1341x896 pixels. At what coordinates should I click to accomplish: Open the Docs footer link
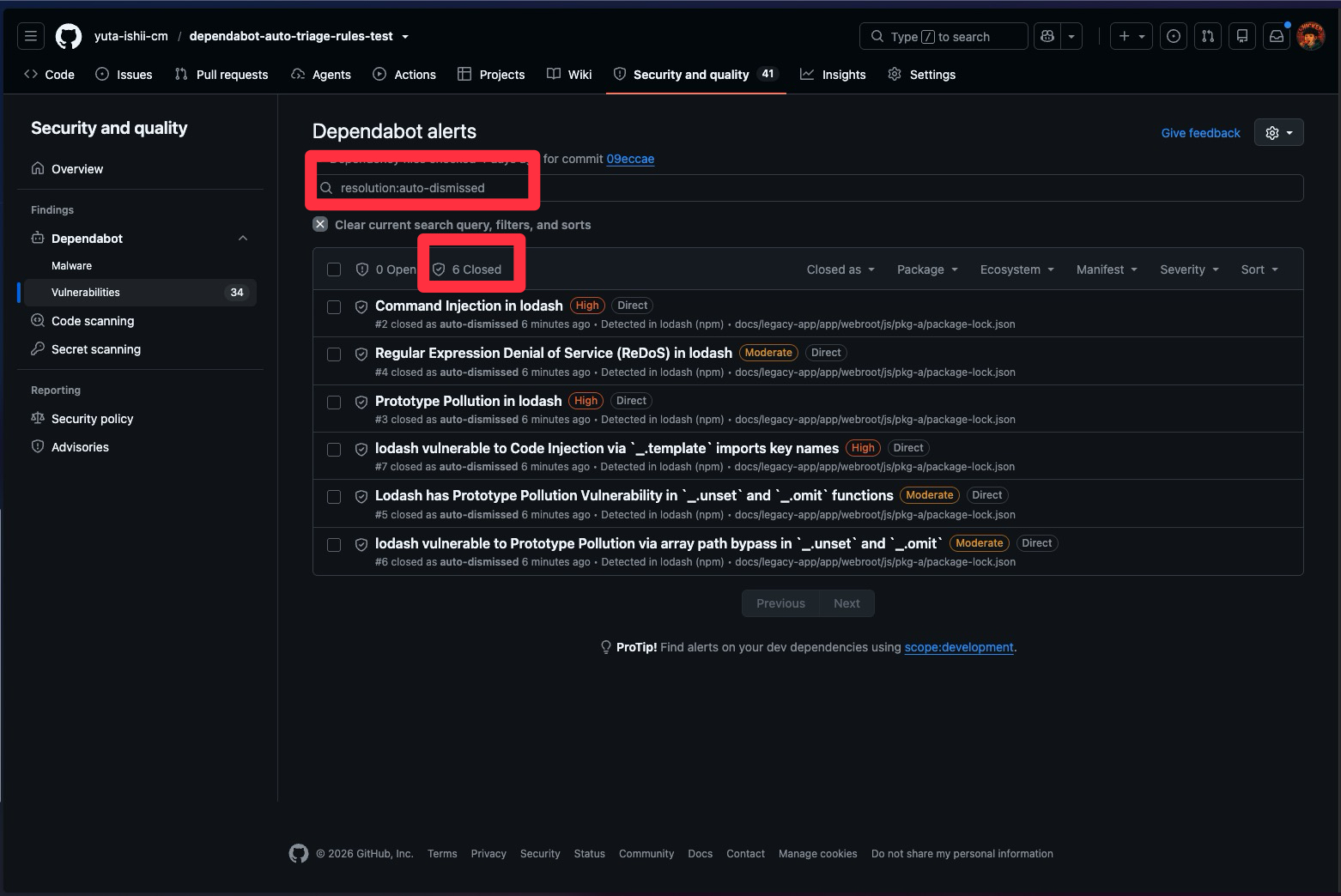(700, 854)
